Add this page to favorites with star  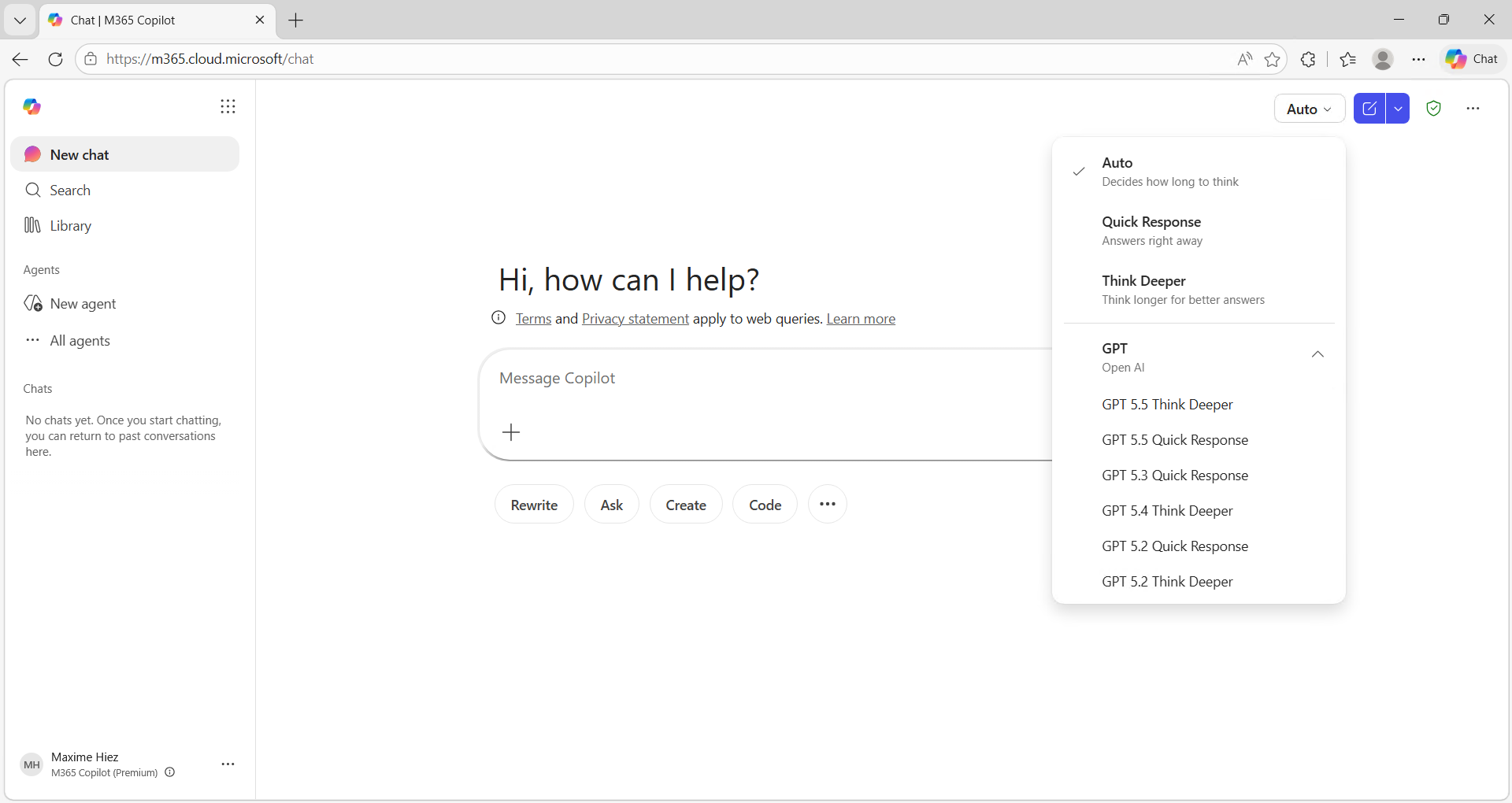1272,59
